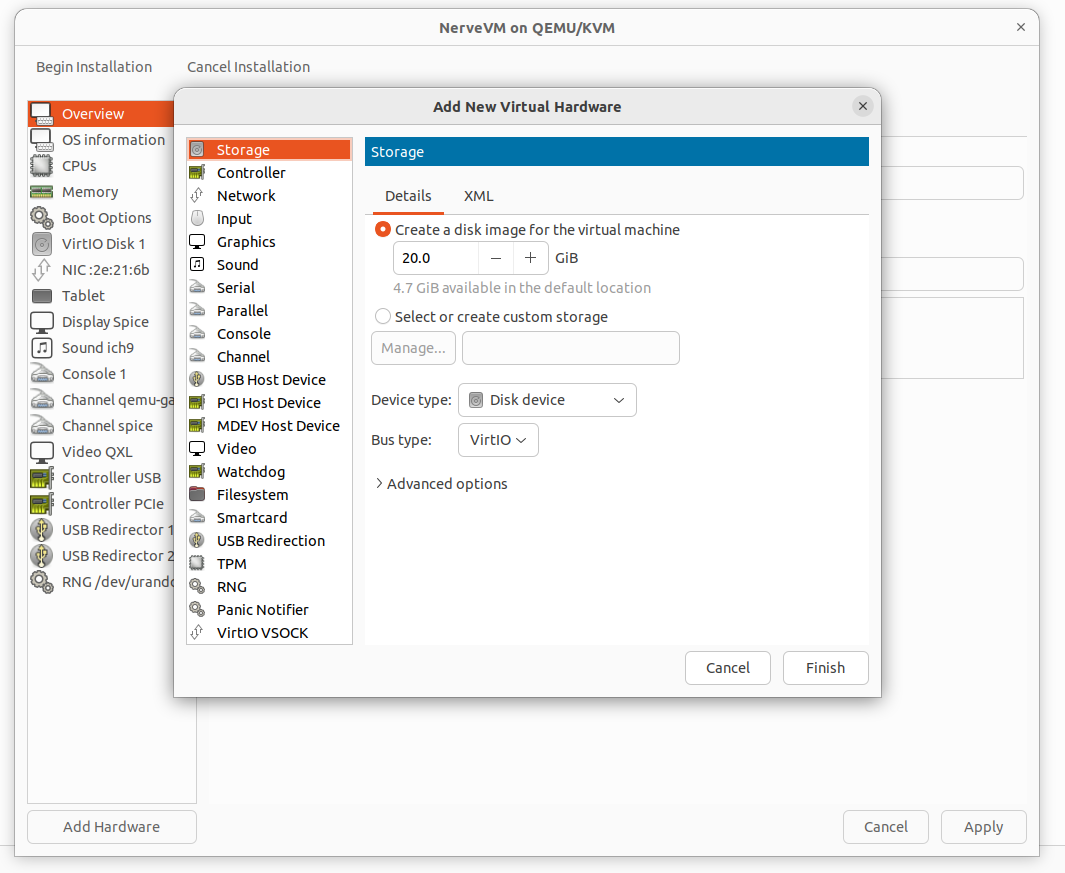The height and width of the screenshot is (873, 1065).
Task: Enable 'Create a disk image' radio option
Action: (x=383, y=230)
